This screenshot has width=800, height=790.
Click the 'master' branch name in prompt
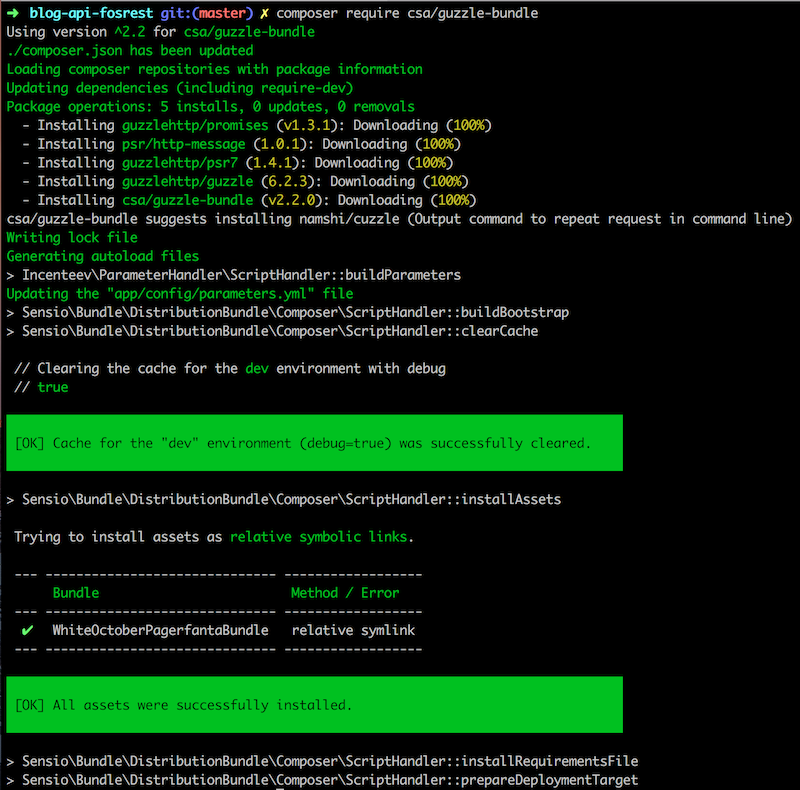[222, 13]
